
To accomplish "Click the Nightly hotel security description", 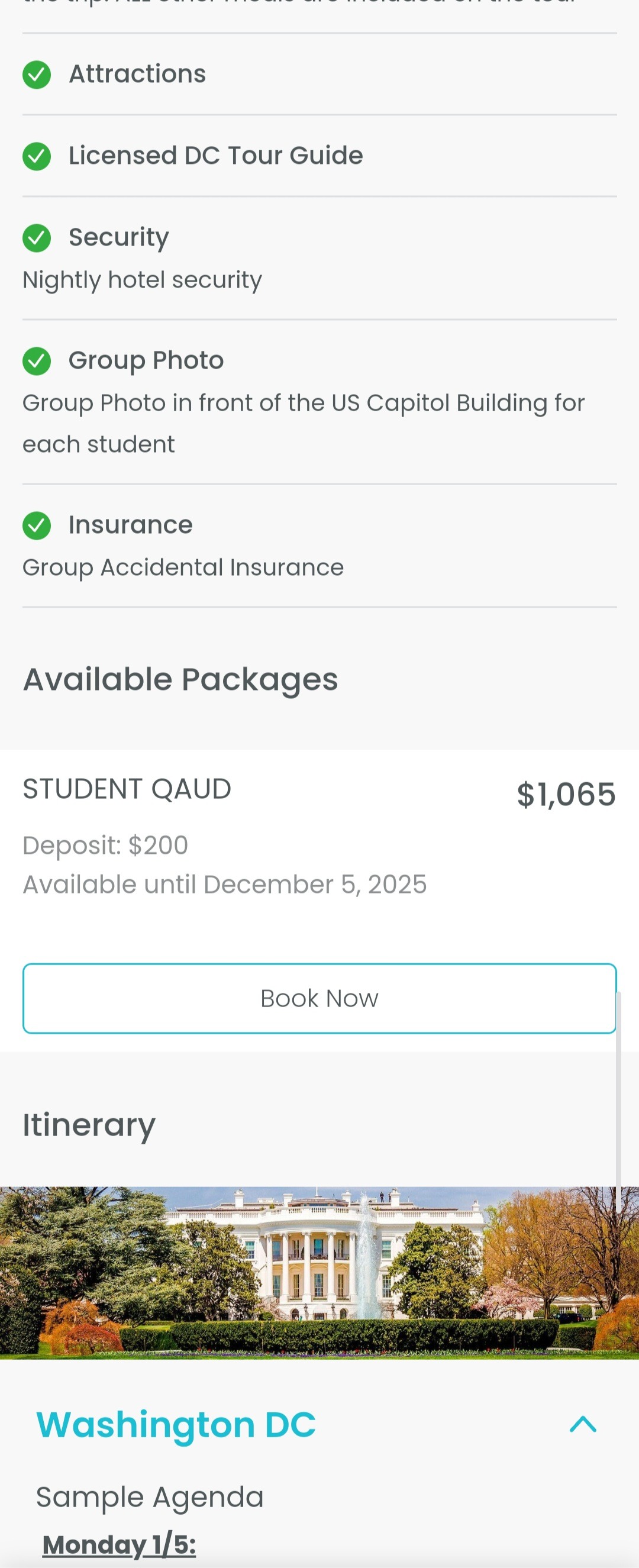I will tap(143, 280).
